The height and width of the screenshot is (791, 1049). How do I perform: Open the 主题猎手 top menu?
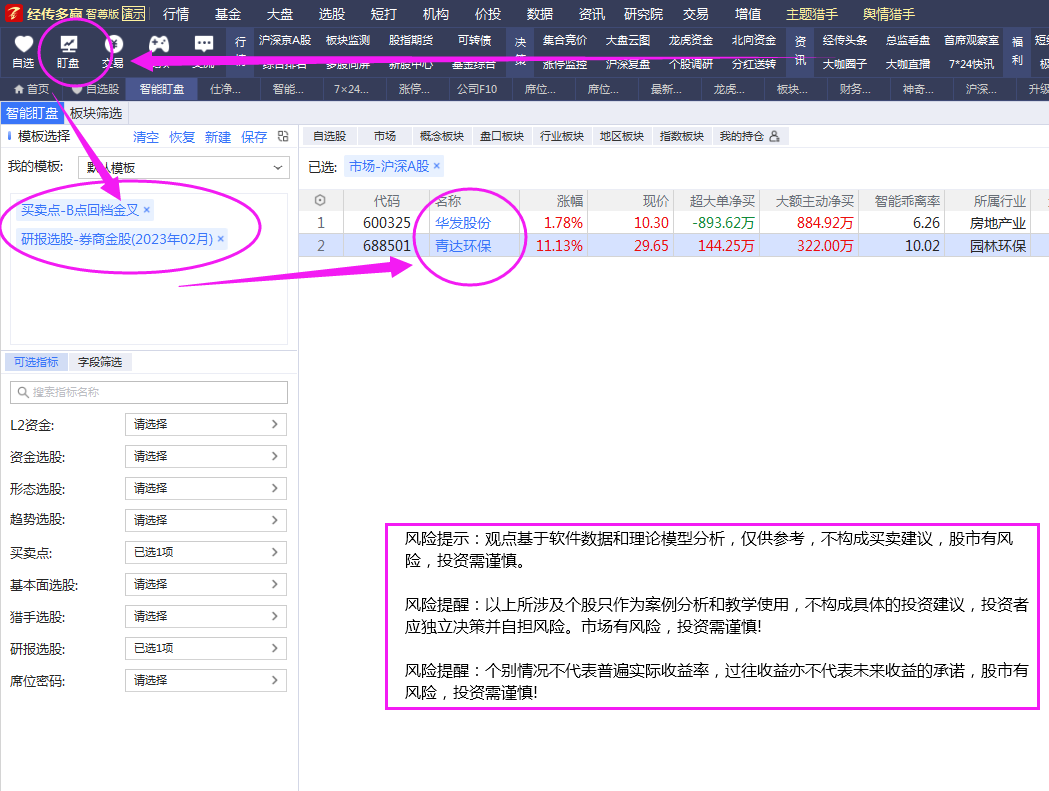tap(812, 14)
